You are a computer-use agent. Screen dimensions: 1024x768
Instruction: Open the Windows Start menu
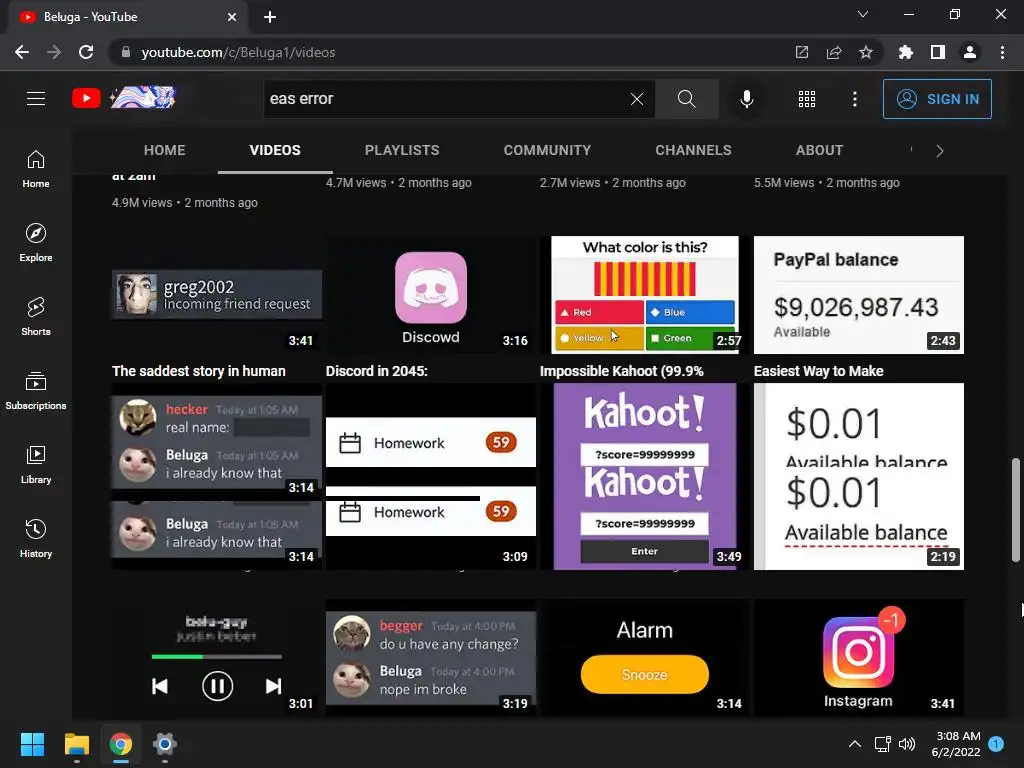(32, 744)
